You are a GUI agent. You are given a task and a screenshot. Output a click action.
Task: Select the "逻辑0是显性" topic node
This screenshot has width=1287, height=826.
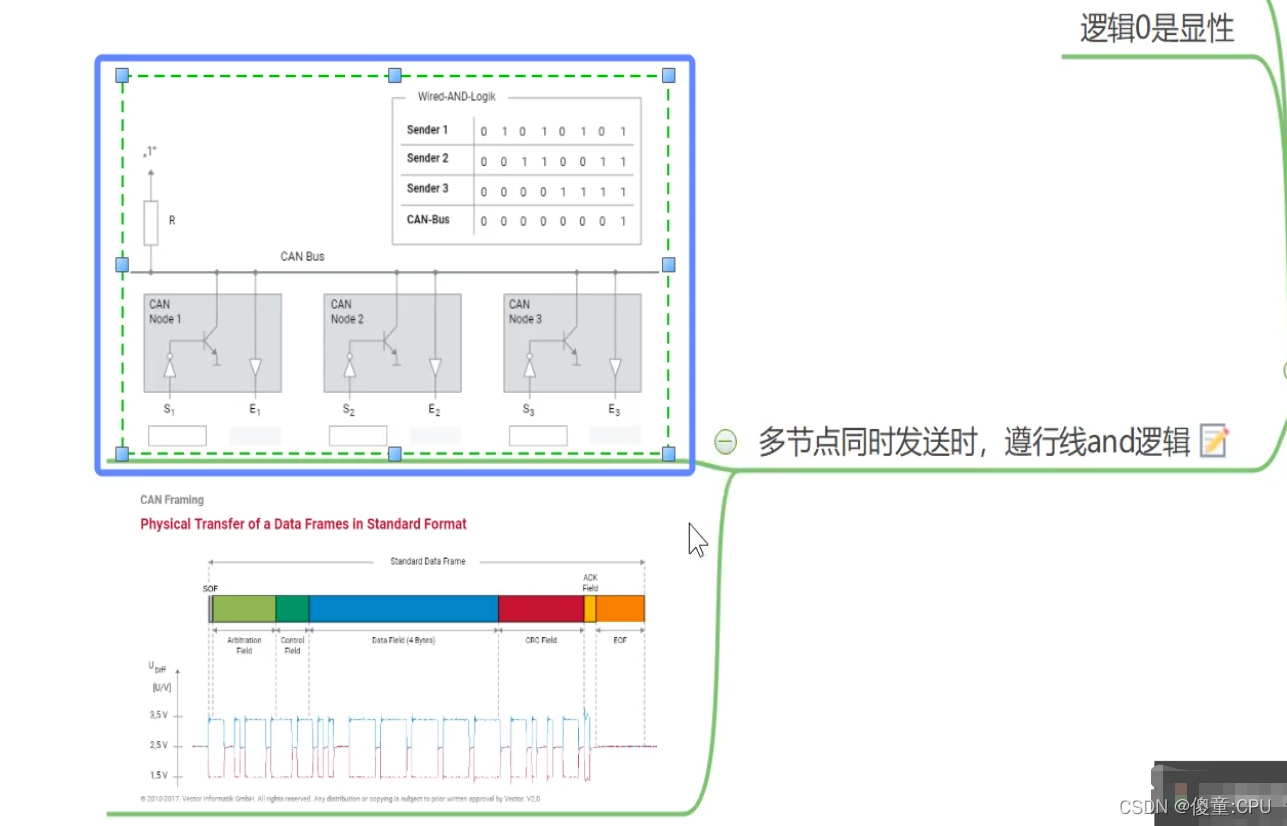coord(1159,27)
